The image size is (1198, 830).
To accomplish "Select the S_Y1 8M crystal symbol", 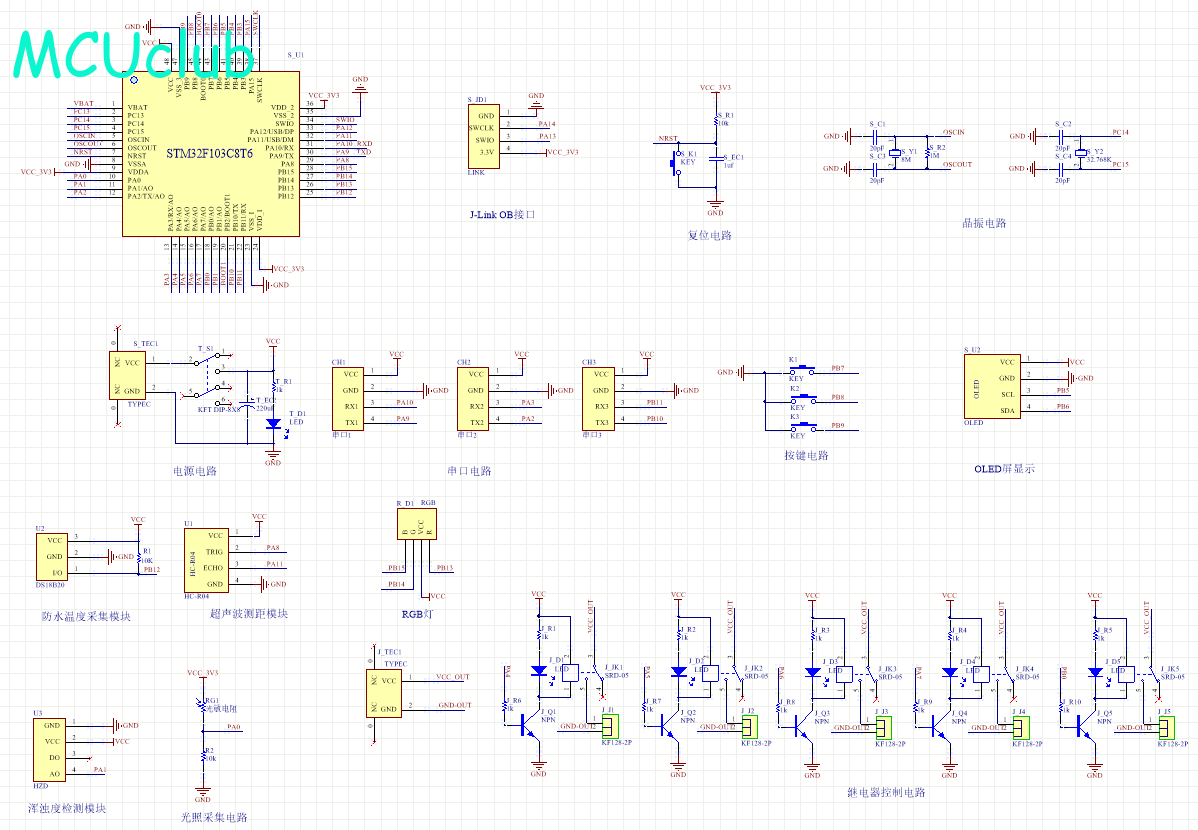I will [896, 153].
